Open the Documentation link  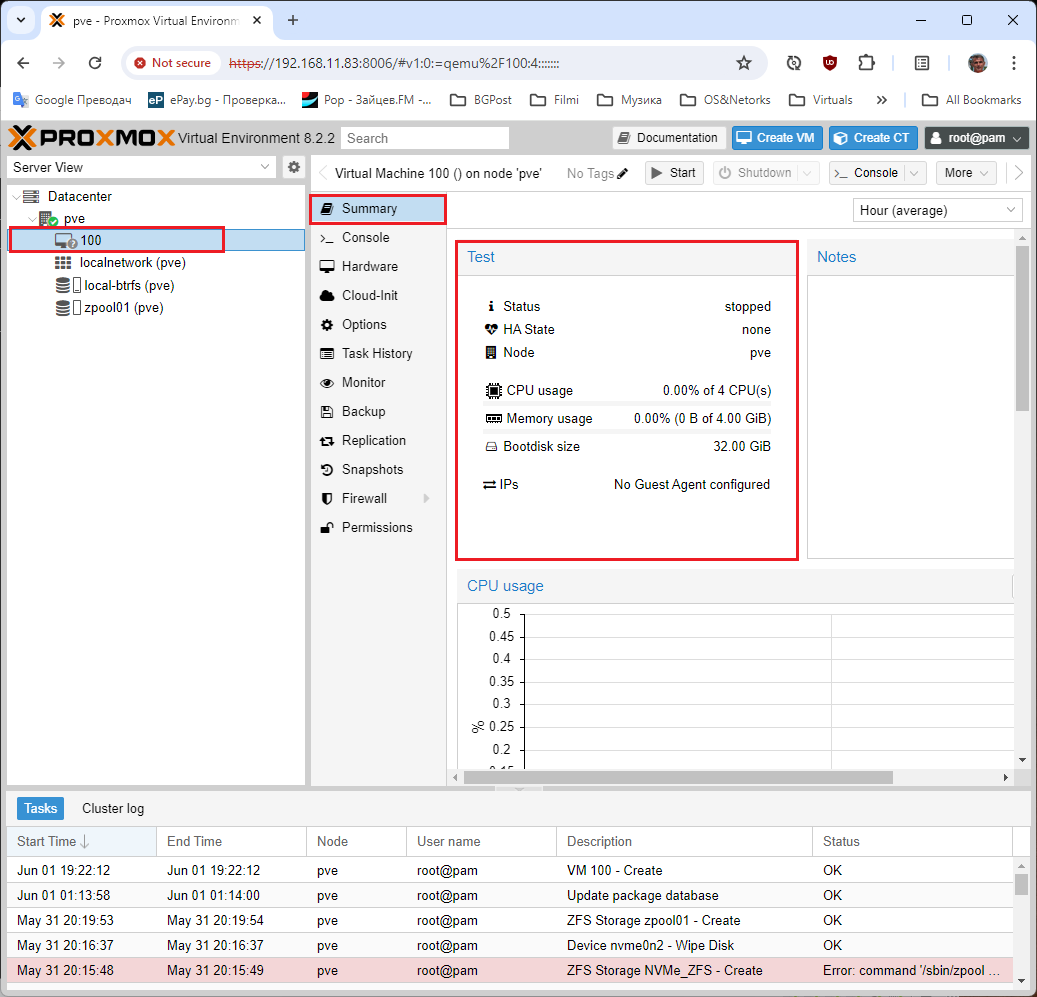(x=669, y=138)
